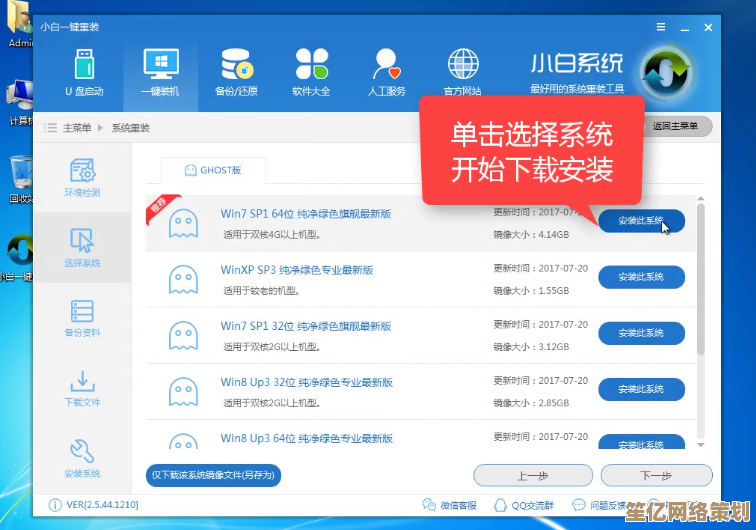
Task: Install WinXP SP3 system
Action: 641,277
